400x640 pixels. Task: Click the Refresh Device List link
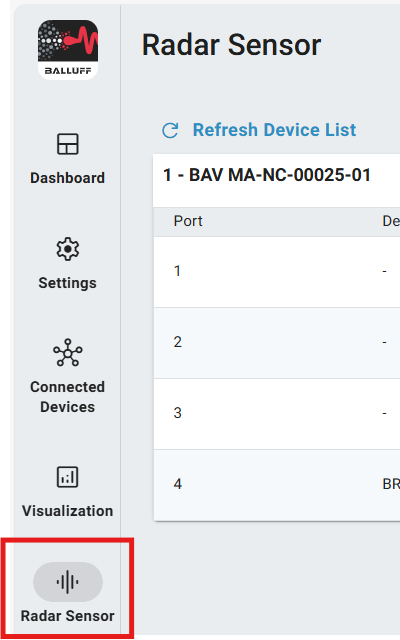pyautogui.click(x=274, y=130)
